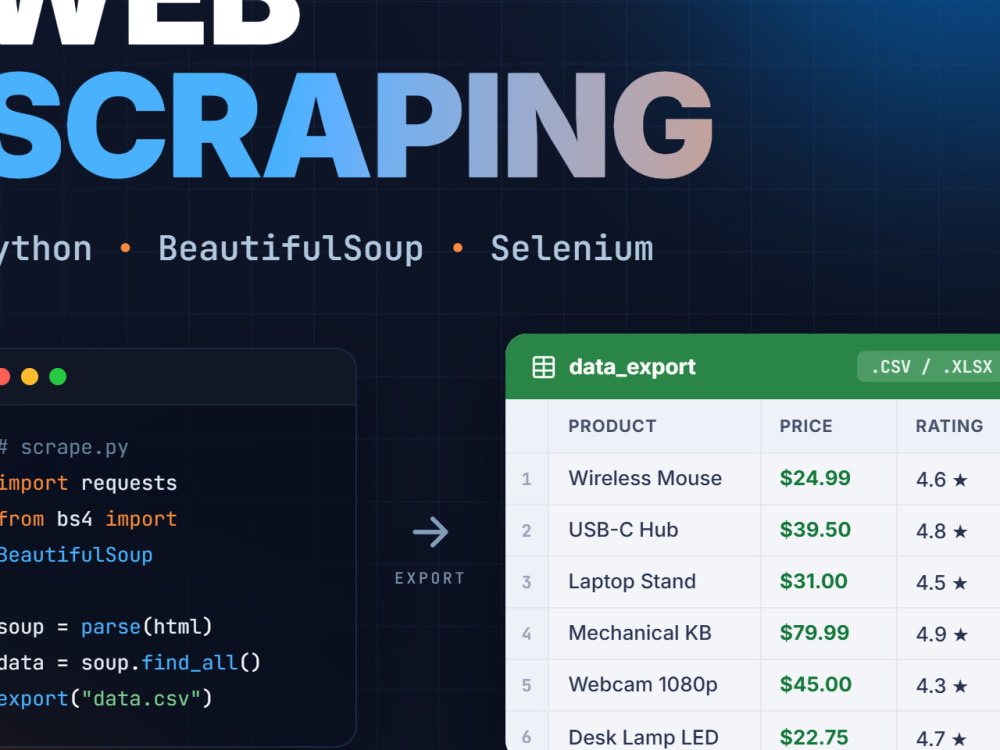
Task: Click row number 4 in the table
Action: (526, 634)
